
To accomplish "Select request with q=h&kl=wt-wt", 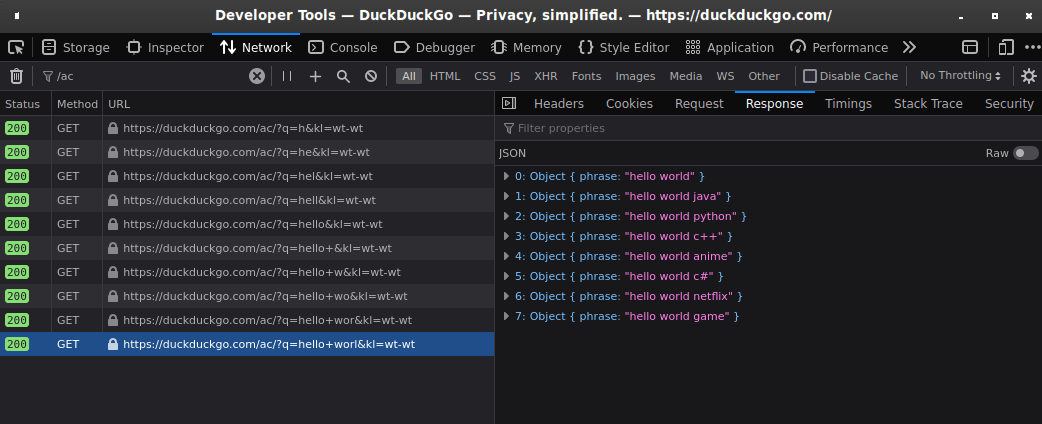I will click(247, 128).
